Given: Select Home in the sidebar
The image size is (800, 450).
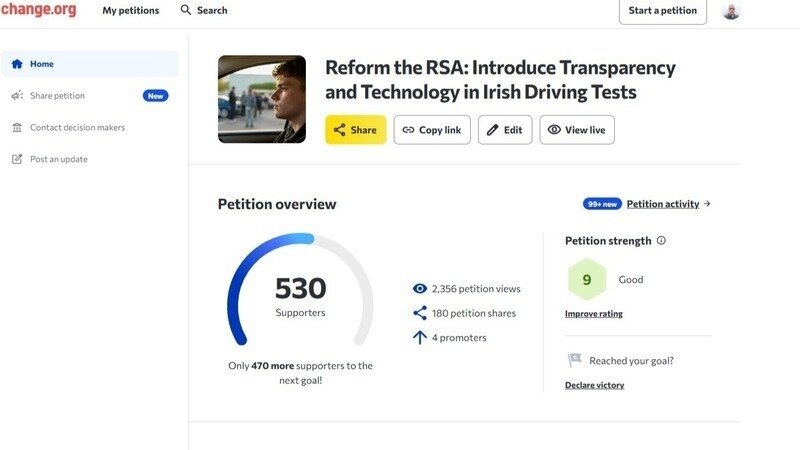Looking at the screenshot, I should 90,64.
